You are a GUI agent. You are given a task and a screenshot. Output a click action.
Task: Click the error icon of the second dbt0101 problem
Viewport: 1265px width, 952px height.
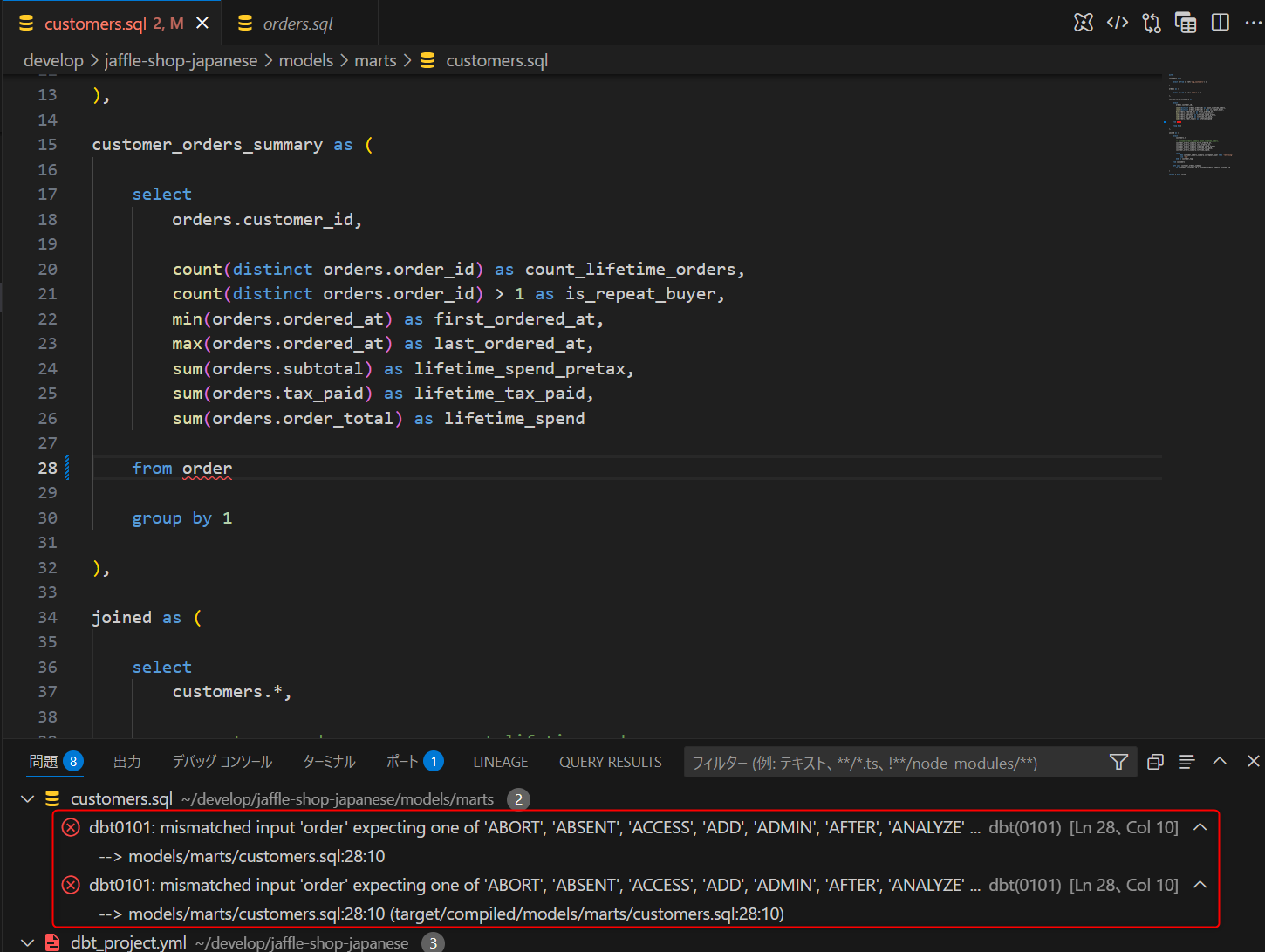point(72,885)
